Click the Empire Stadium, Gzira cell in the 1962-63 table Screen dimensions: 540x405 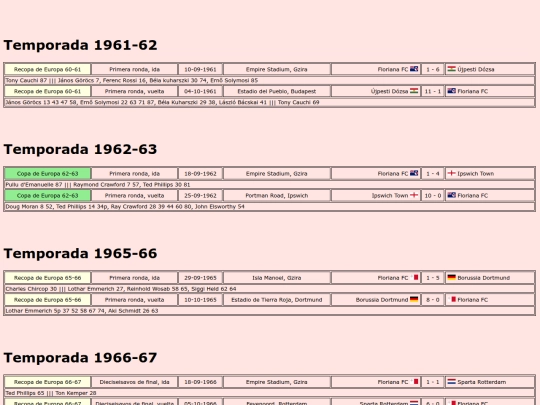coord(277,174)
